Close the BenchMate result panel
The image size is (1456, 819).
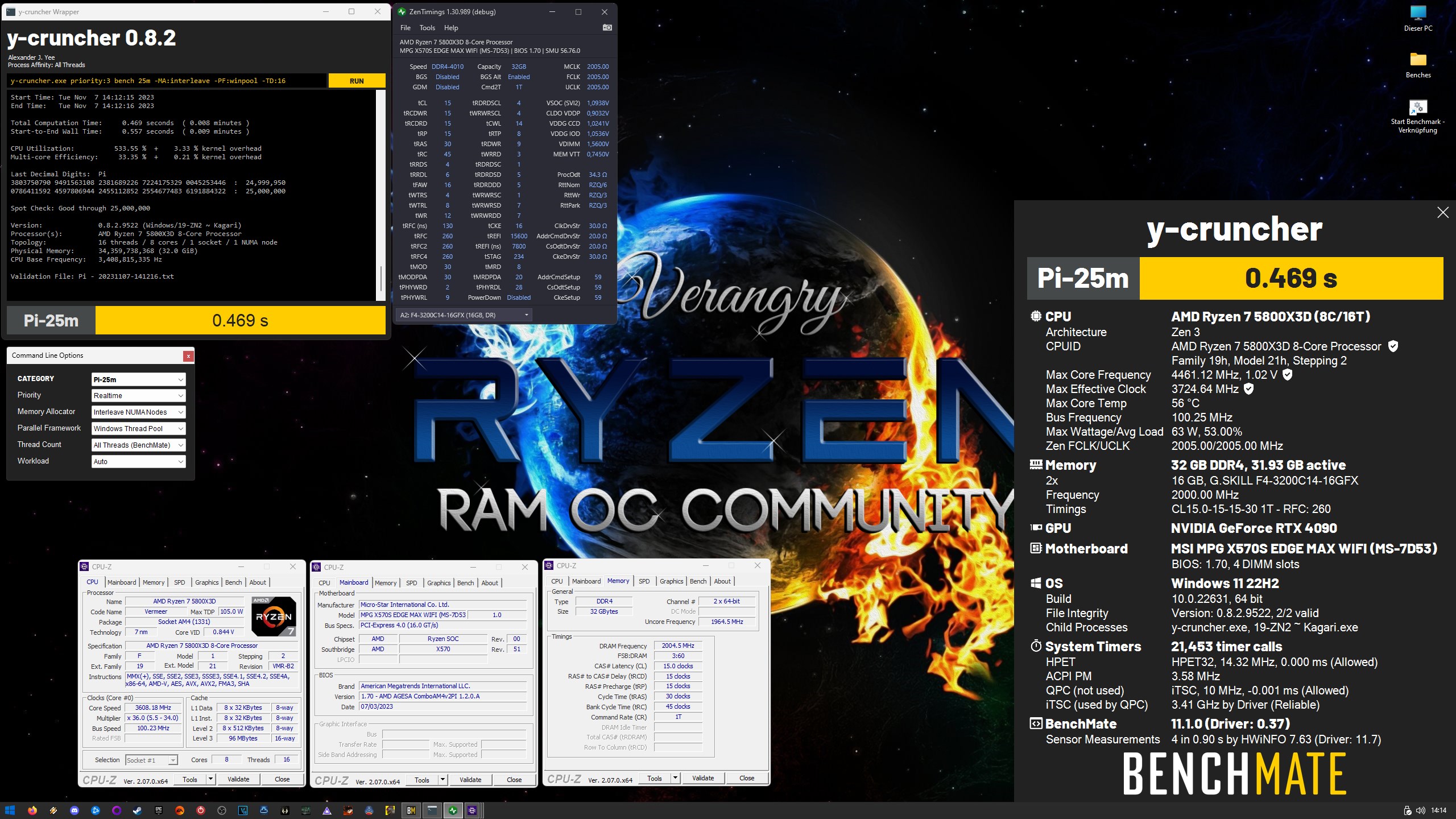[1442, 213]
